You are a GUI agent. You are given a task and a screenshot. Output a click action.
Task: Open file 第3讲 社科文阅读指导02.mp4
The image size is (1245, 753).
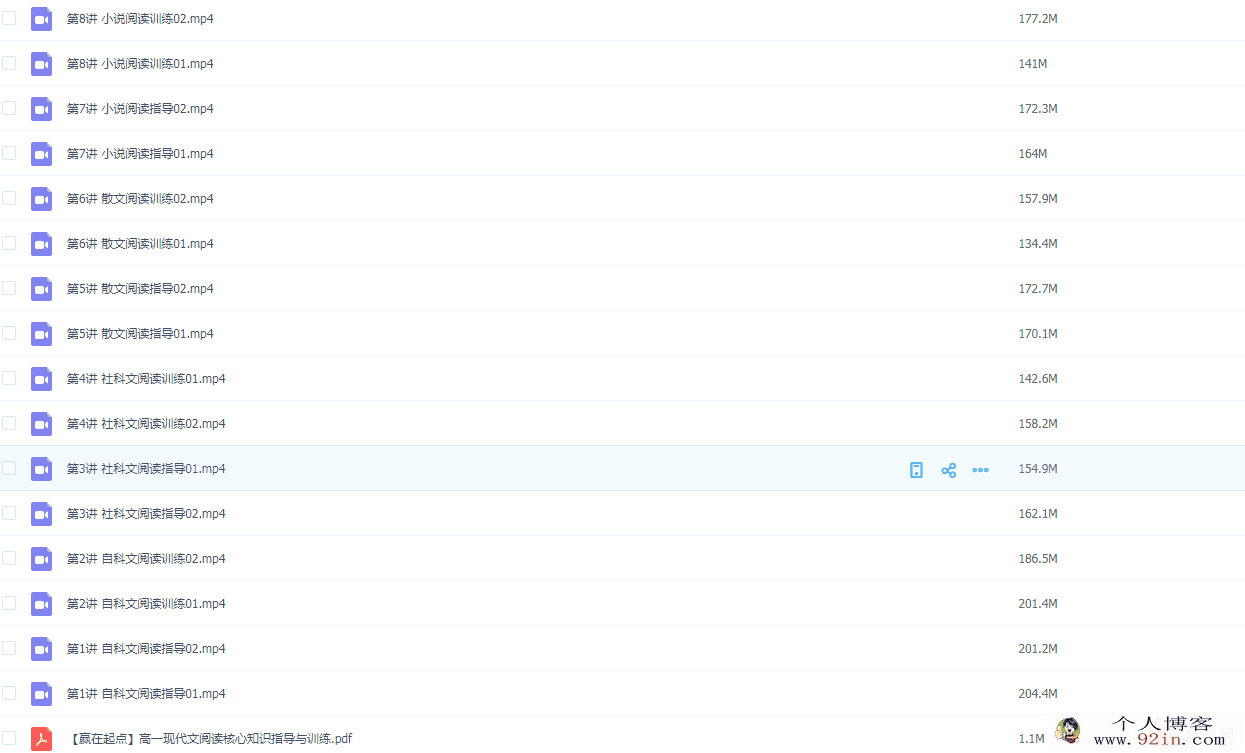click(146, 514)
